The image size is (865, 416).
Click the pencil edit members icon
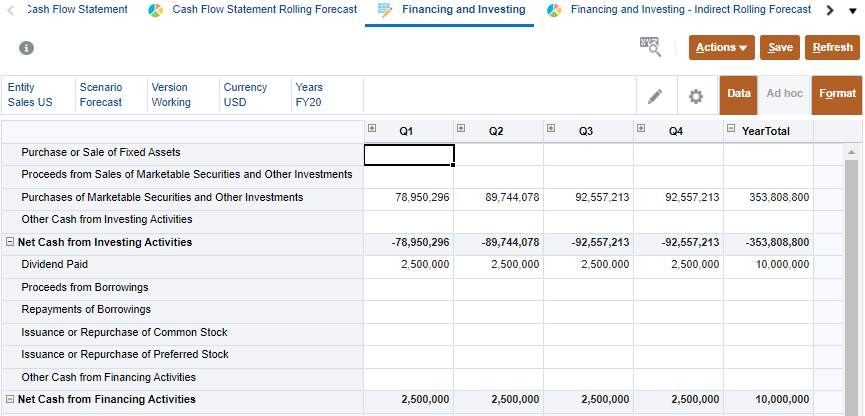tap(655, 96)
